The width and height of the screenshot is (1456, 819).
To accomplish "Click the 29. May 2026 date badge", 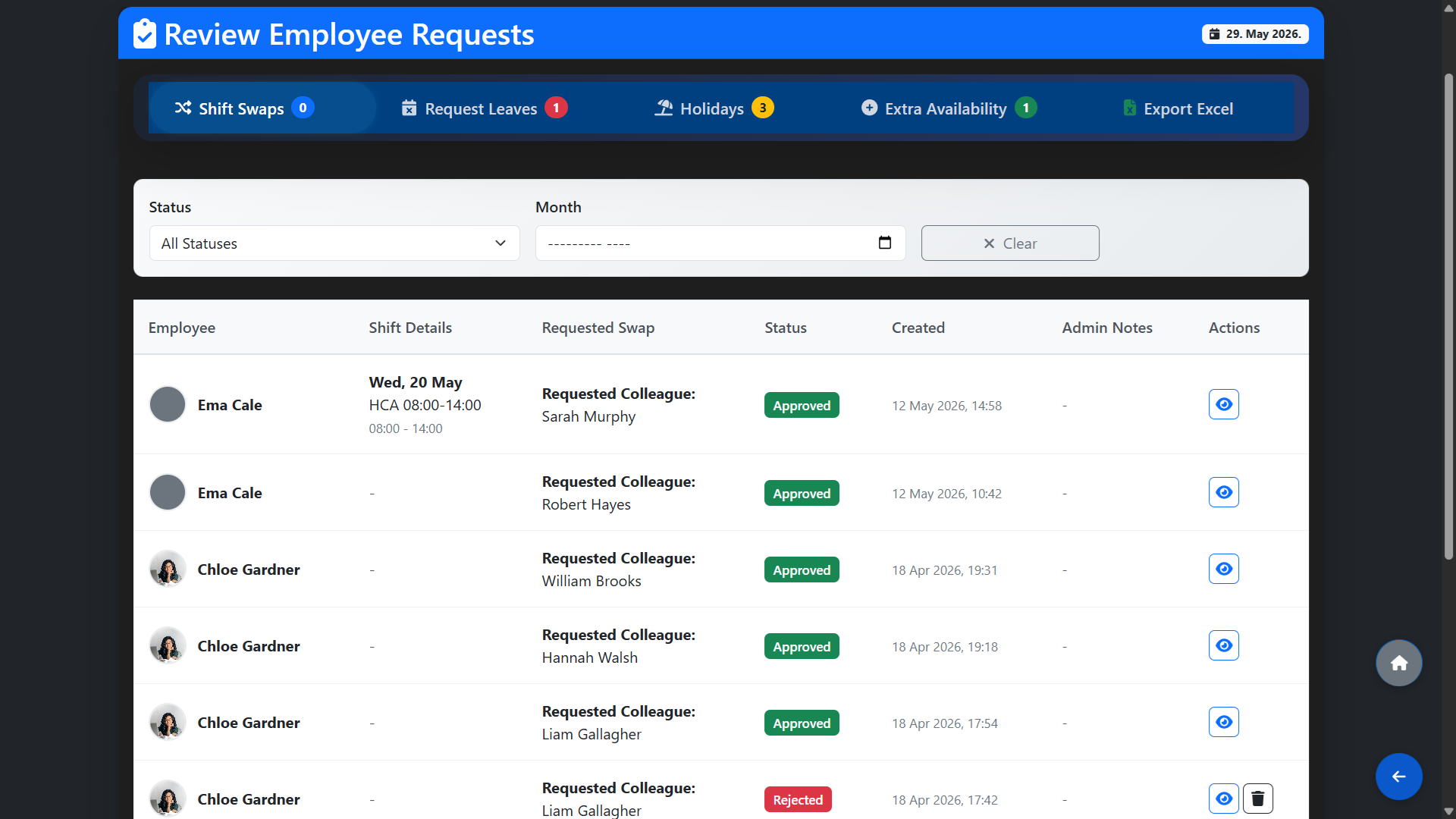I will coord(1255,34).
